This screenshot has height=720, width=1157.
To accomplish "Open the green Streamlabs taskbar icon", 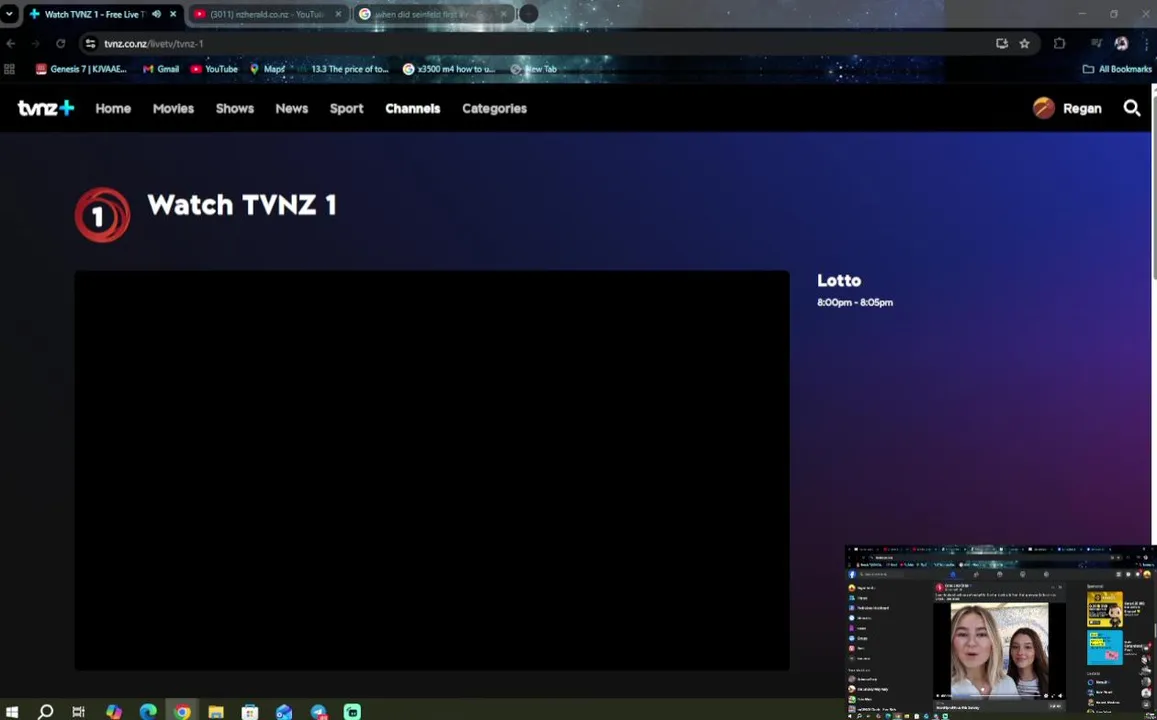I will (353, 712).
